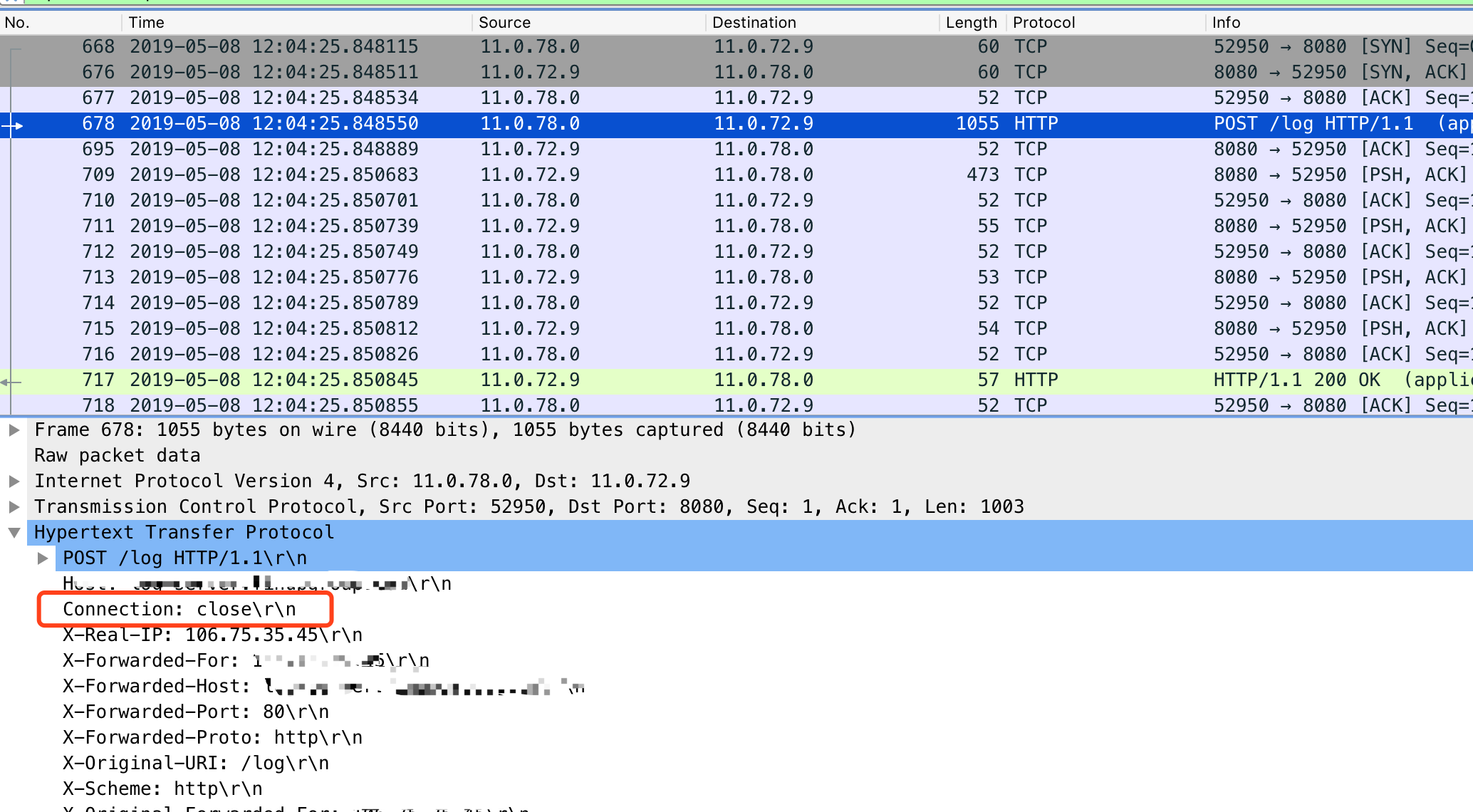The height and width of the screenshot is (812, 1473).
Task: Select the X-Forwarded-Host header line
Action: pyautogui.click(x=323, y=687)
